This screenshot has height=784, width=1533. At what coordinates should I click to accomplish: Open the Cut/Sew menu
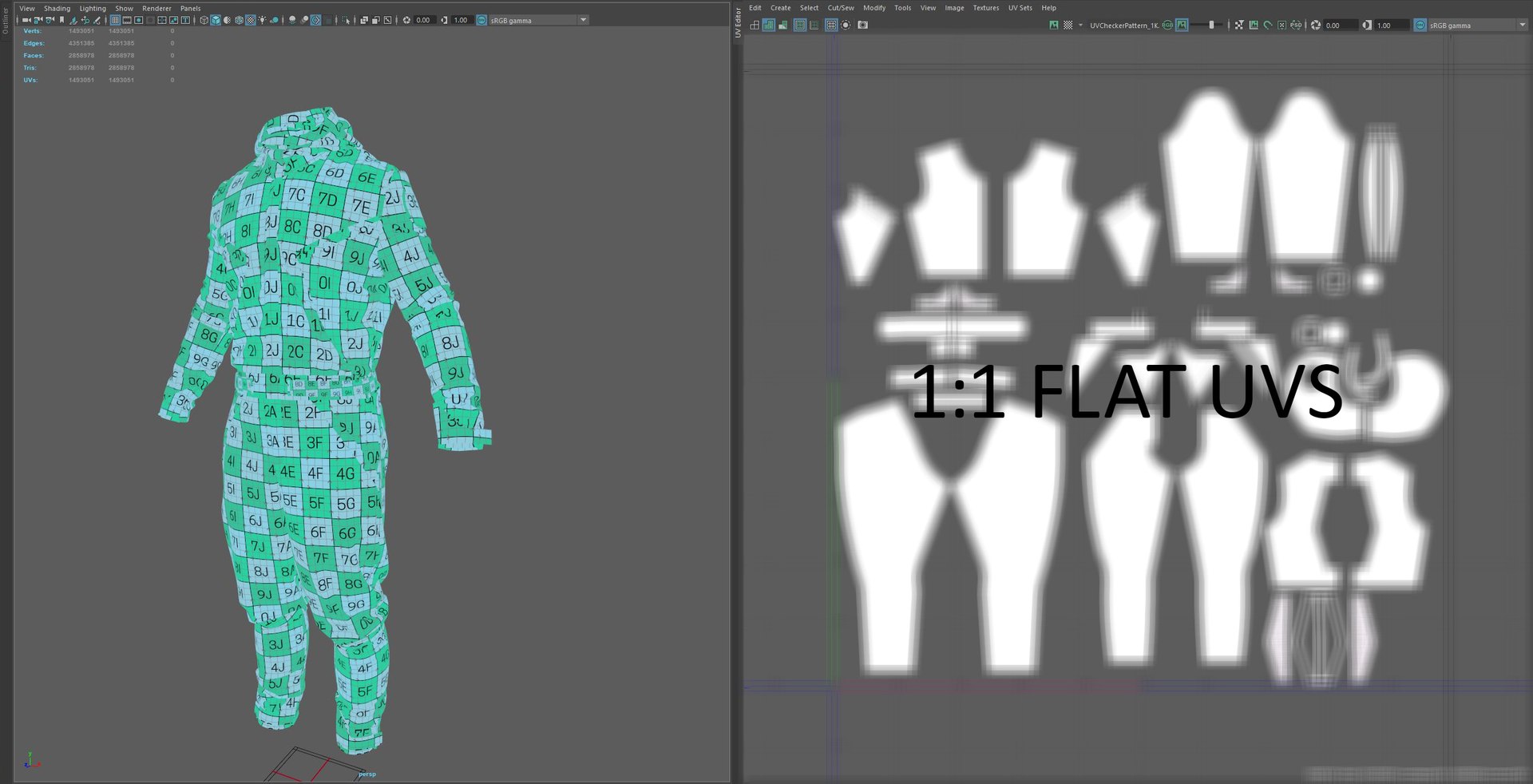tap(841, 8)
